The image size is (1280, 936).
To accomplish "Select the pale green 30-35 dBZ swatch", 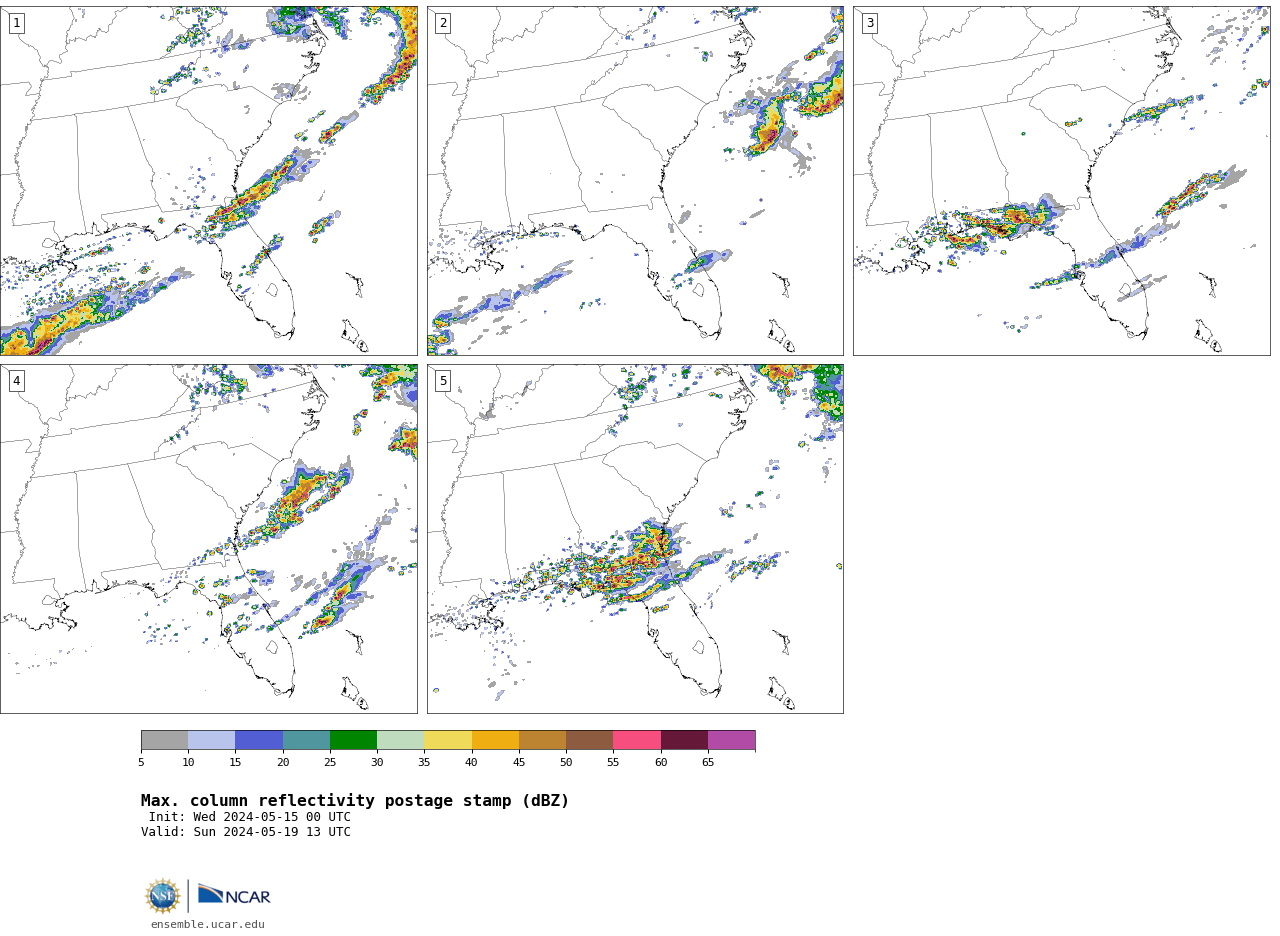I will (x=400, y=740).
